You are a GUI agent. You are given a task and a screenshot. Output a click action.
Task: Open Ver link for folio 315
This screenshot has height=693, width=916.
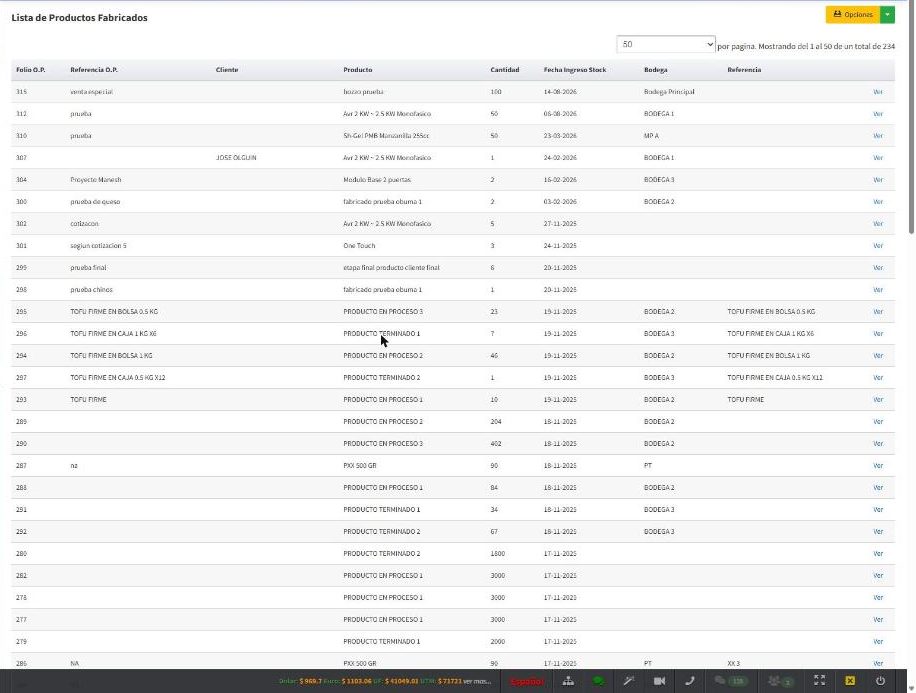[x=877, y=92]
